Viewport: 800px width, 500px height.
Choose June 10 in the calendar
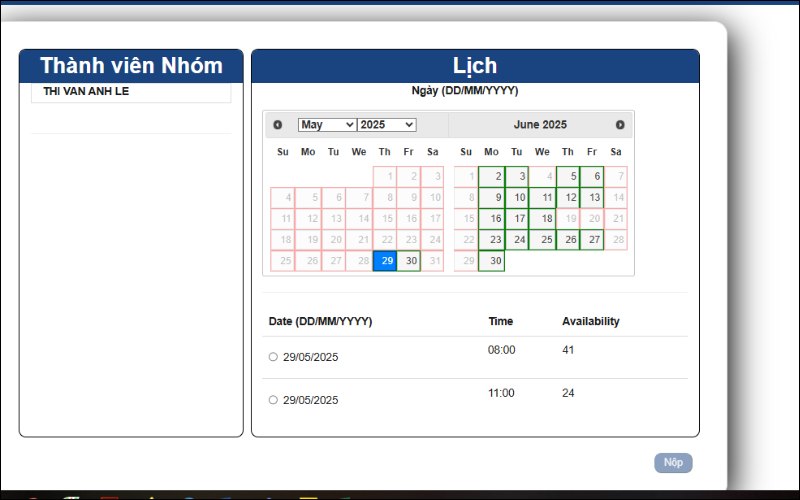click(517, 198)
